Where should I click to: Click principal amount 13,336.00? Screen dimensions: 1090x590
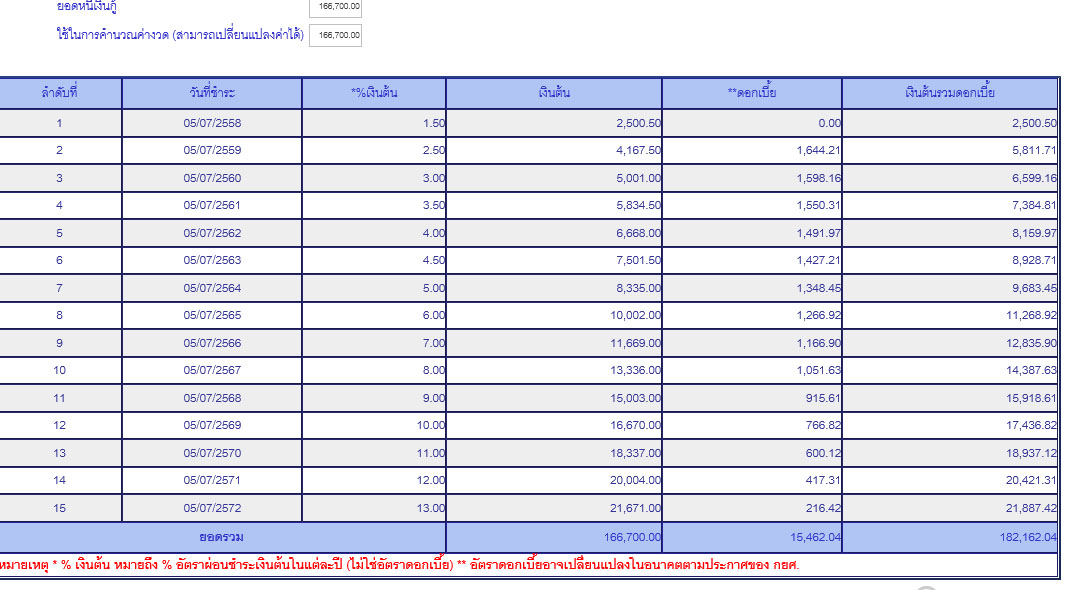(635, 370)
